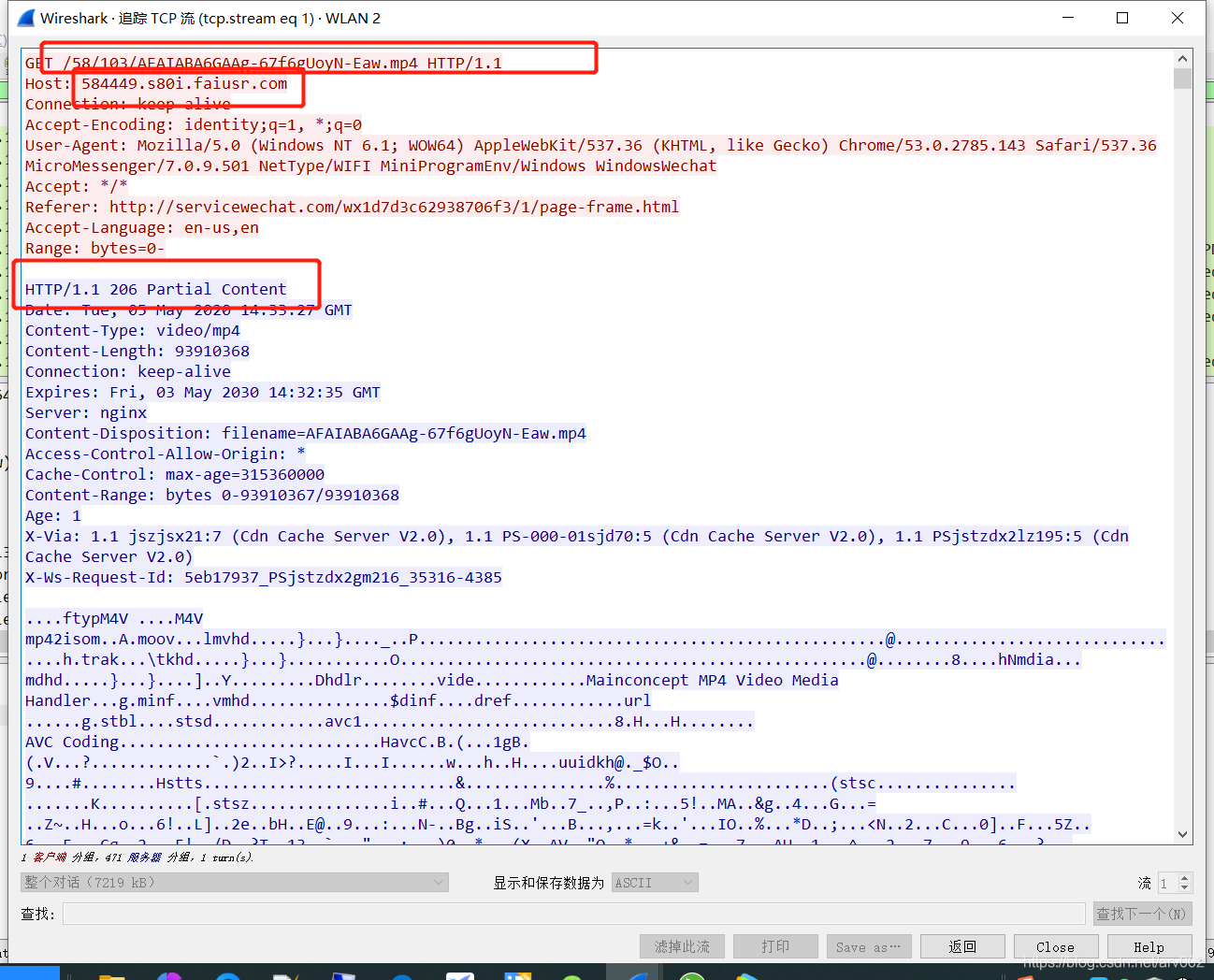Click the Content-Length: 93910368 line
The image size is (1214, 980).
tap(137, 351)
